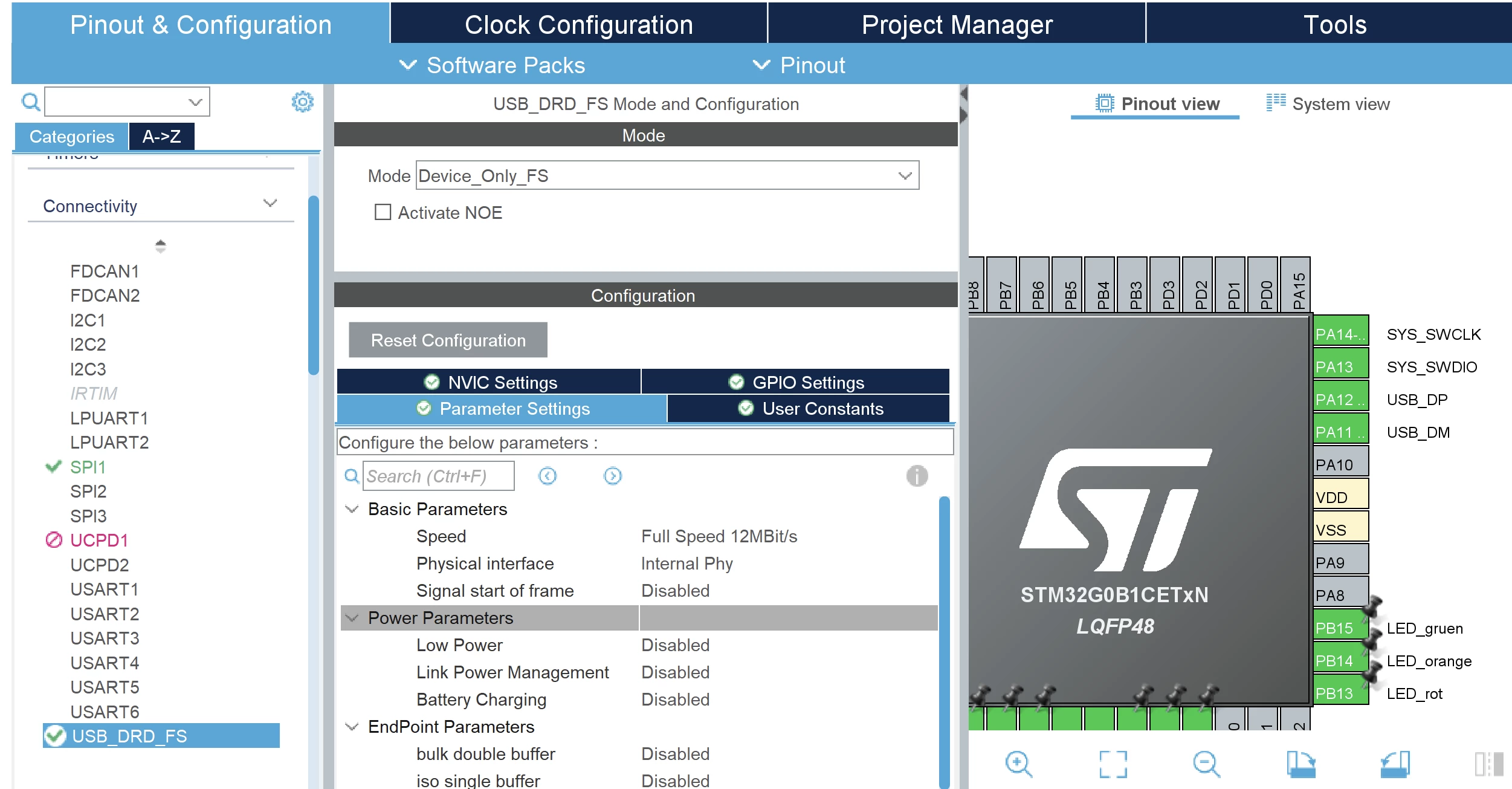Select UCPD2 in the Connectivity list
This screenshot has height=789, width=1512.
point(100,565)
